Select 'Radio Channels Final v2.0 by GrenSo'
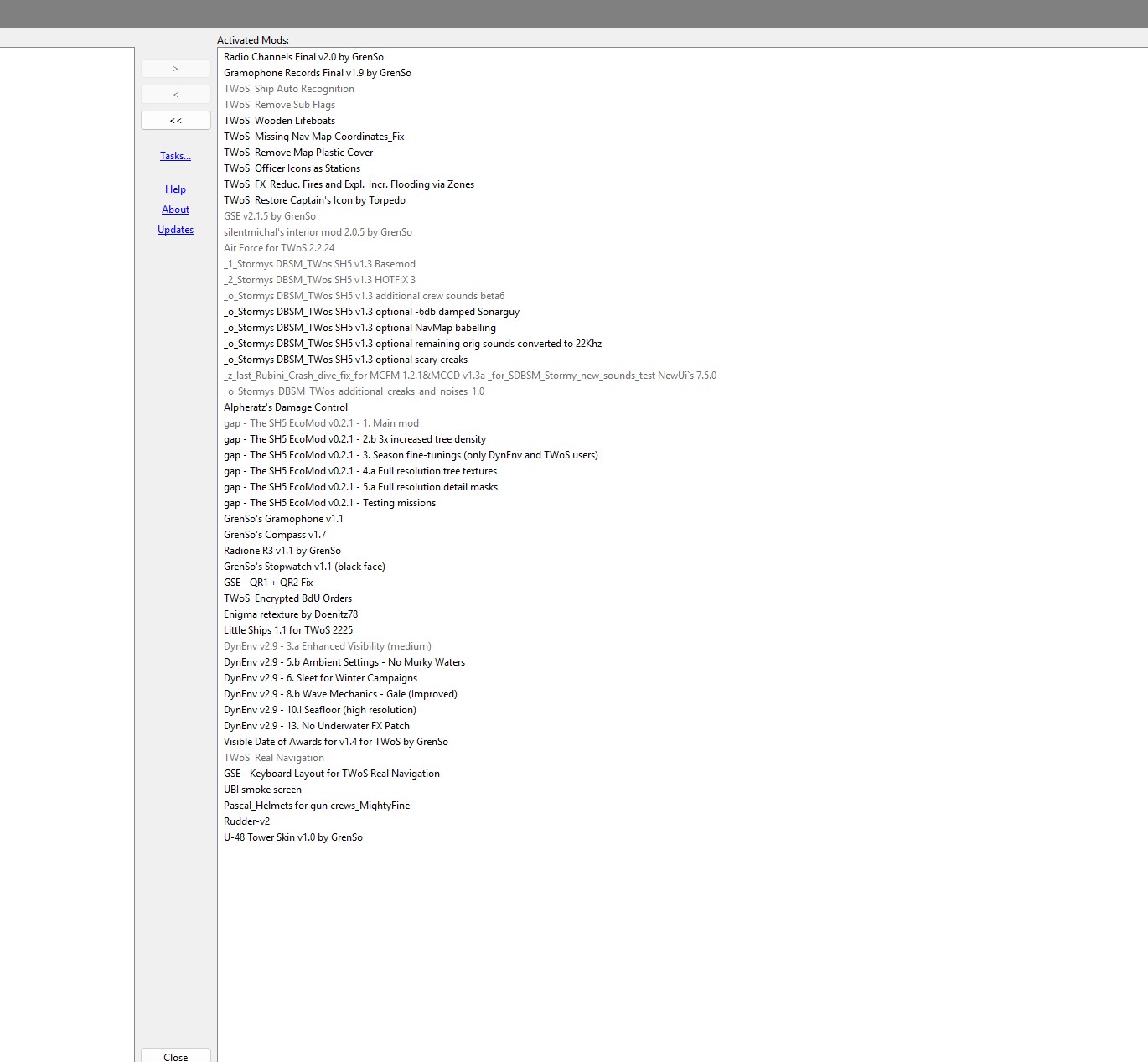This screenshot has height=1062, width=1148. coord(303,57)
